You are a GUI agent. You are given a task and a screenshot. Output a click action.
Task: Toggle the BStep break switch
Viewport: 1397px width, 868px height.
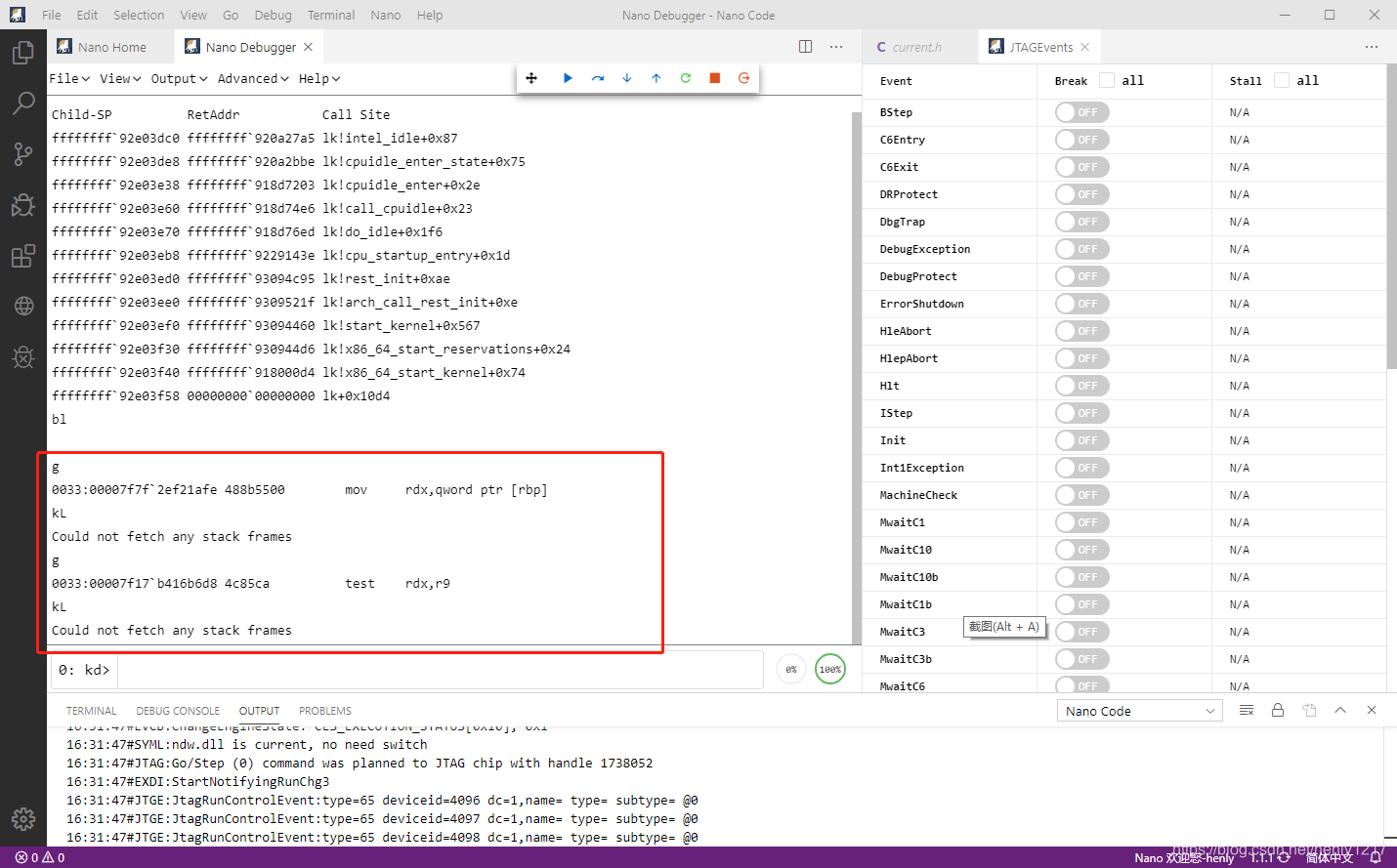pos(1081,112)
